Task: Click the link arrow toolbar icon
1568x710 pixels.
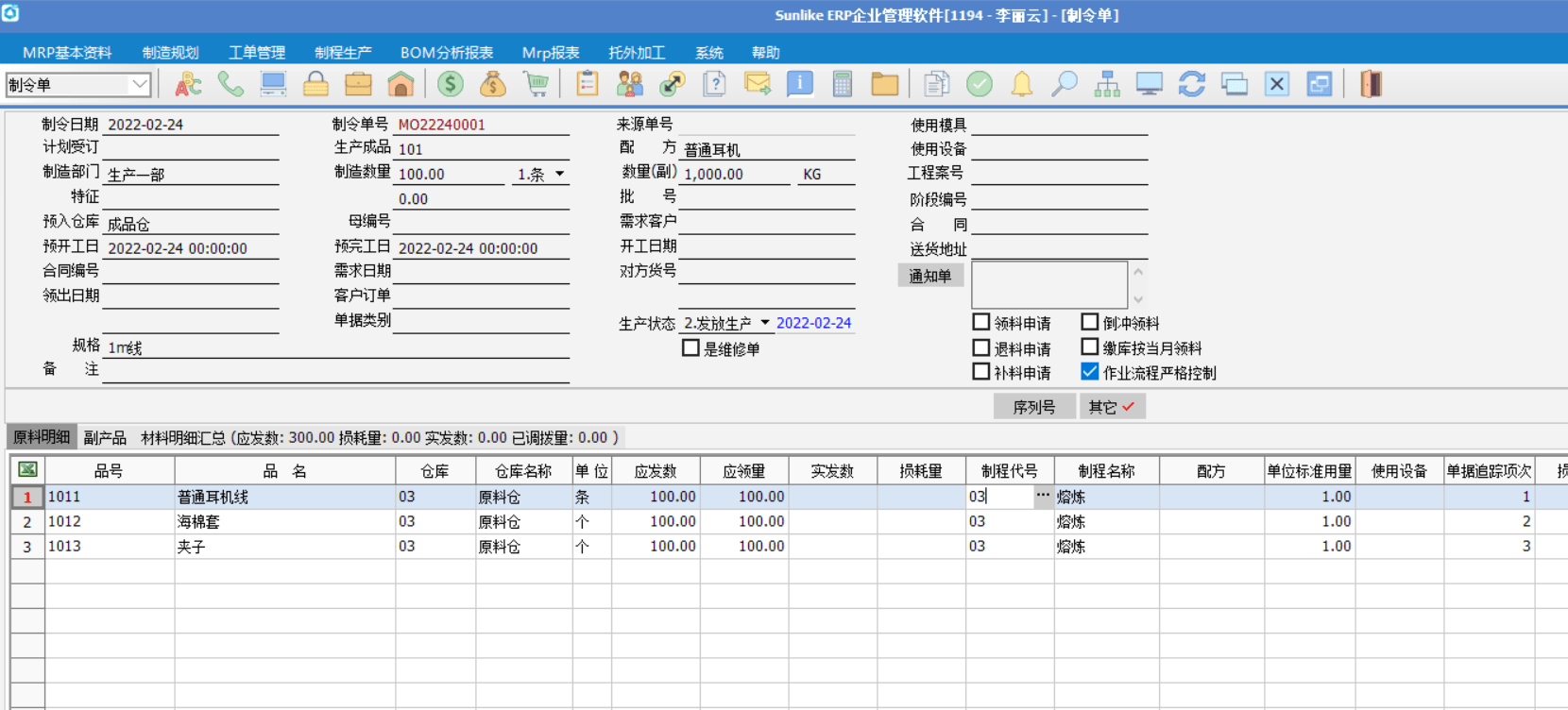Action: pos(672,84)
